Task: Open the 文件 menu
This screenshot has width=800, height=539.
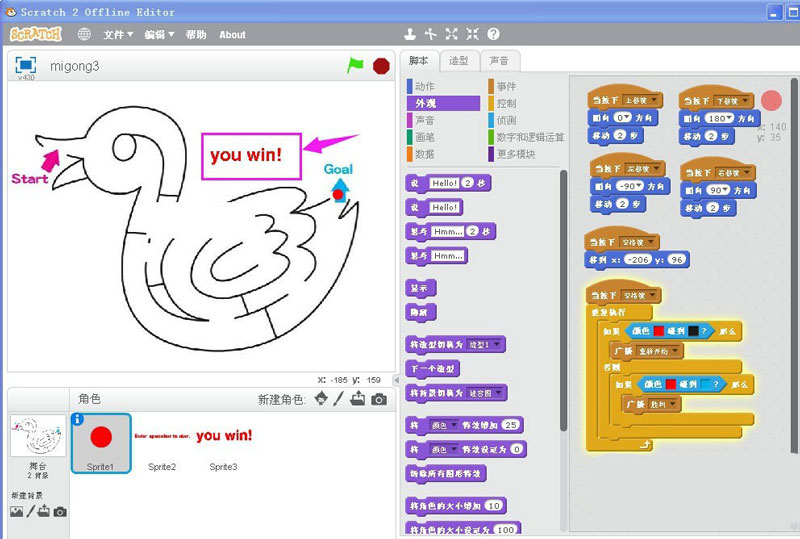Action: coord(118,35)
